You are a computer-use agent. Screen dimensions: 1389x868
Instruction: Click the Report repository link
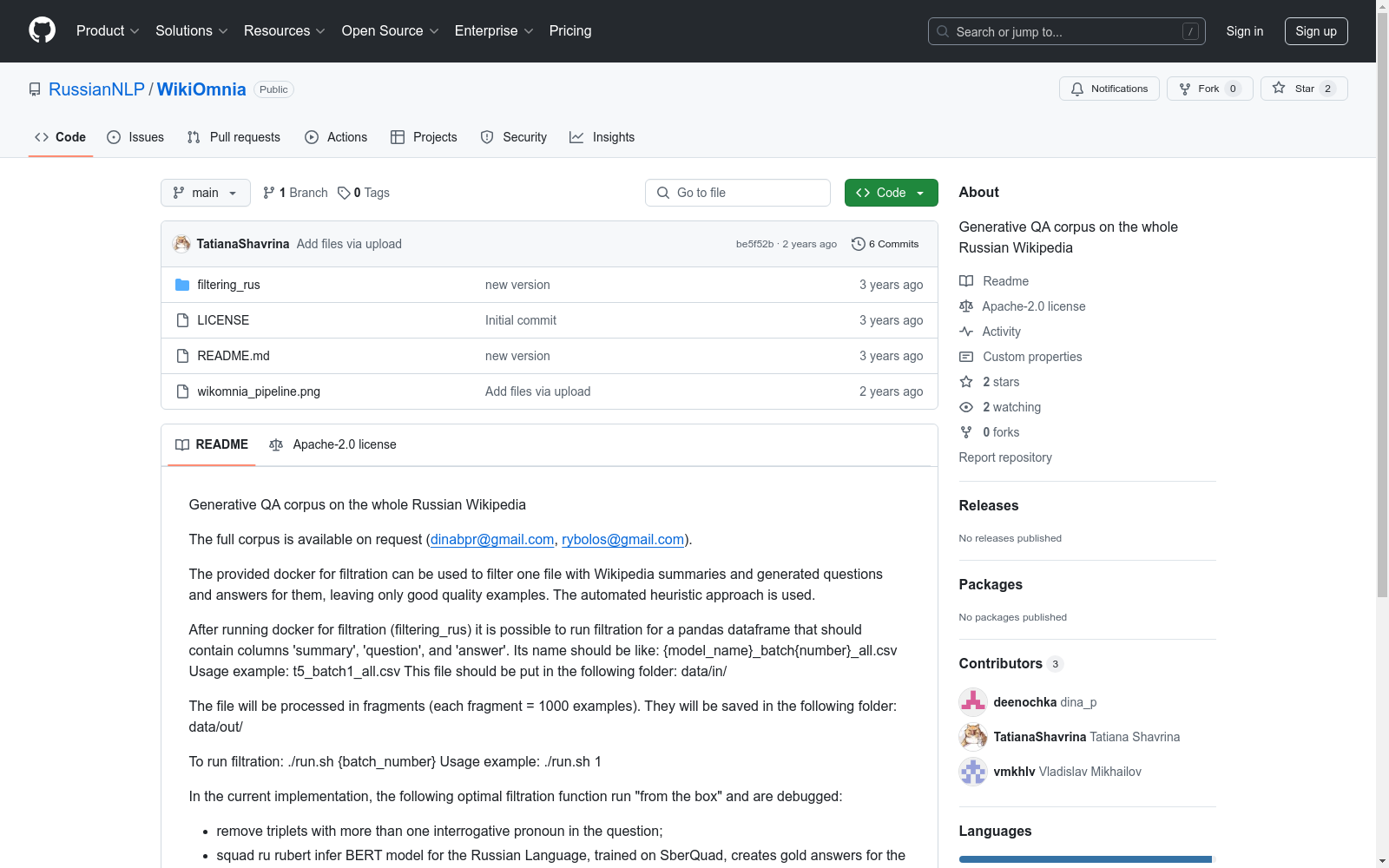click(x=1005, y=457)
